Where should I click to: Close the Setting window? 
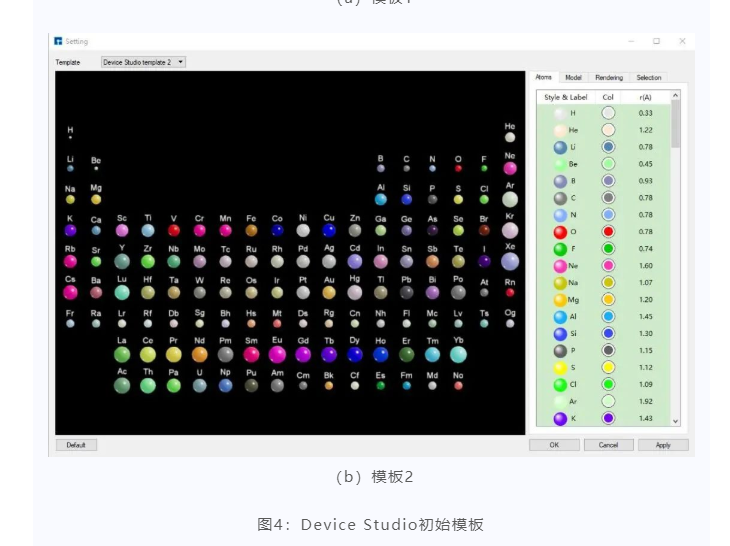682,41
